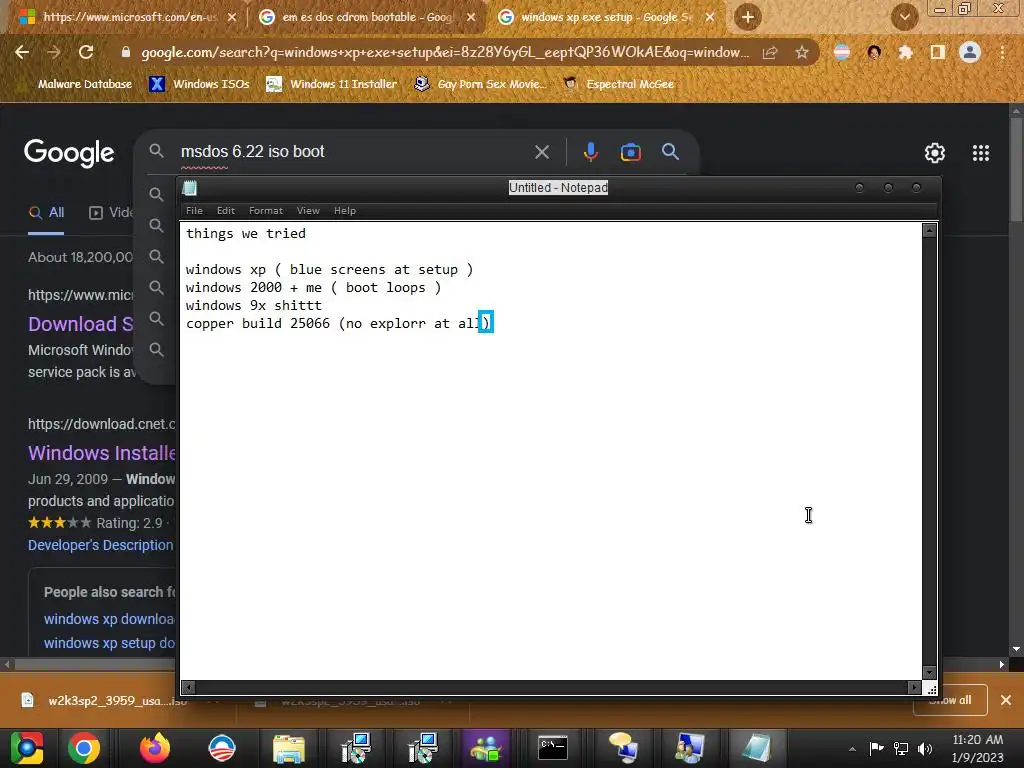
Task: Click Notepad horizontal scrollbar left arrow
Action: [188, 687]
